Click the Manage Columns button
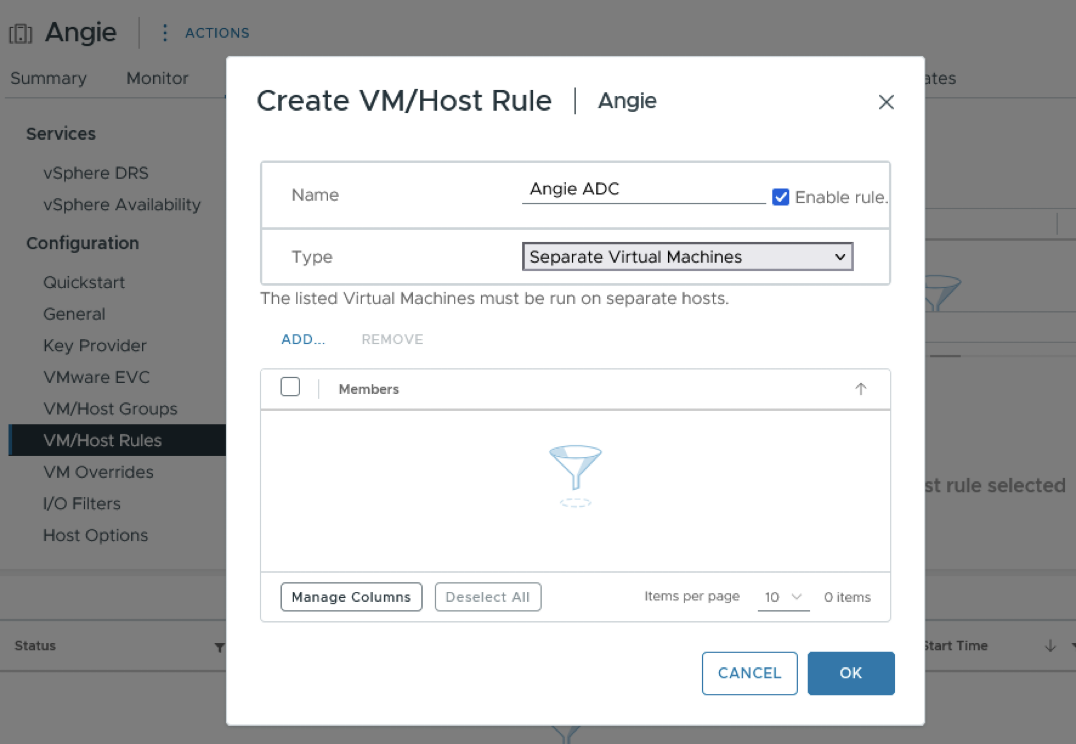The height and width of the screenshot is (744, 1076). tap(351, 597)
